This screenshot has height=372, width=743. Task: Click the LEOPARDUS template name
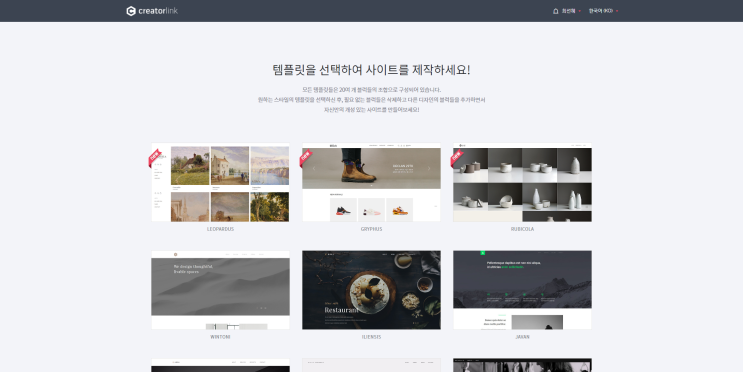220,229
